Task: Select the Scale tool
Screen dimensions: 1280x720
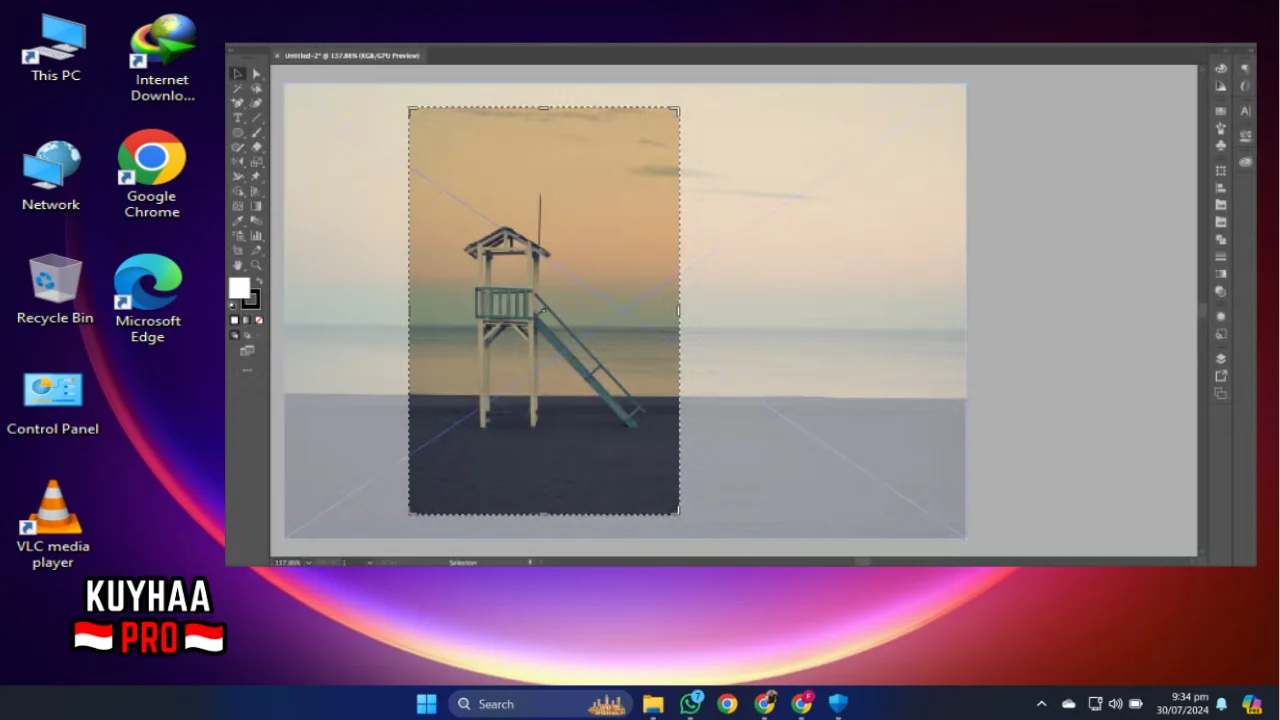Action: [x=256, y=161]
